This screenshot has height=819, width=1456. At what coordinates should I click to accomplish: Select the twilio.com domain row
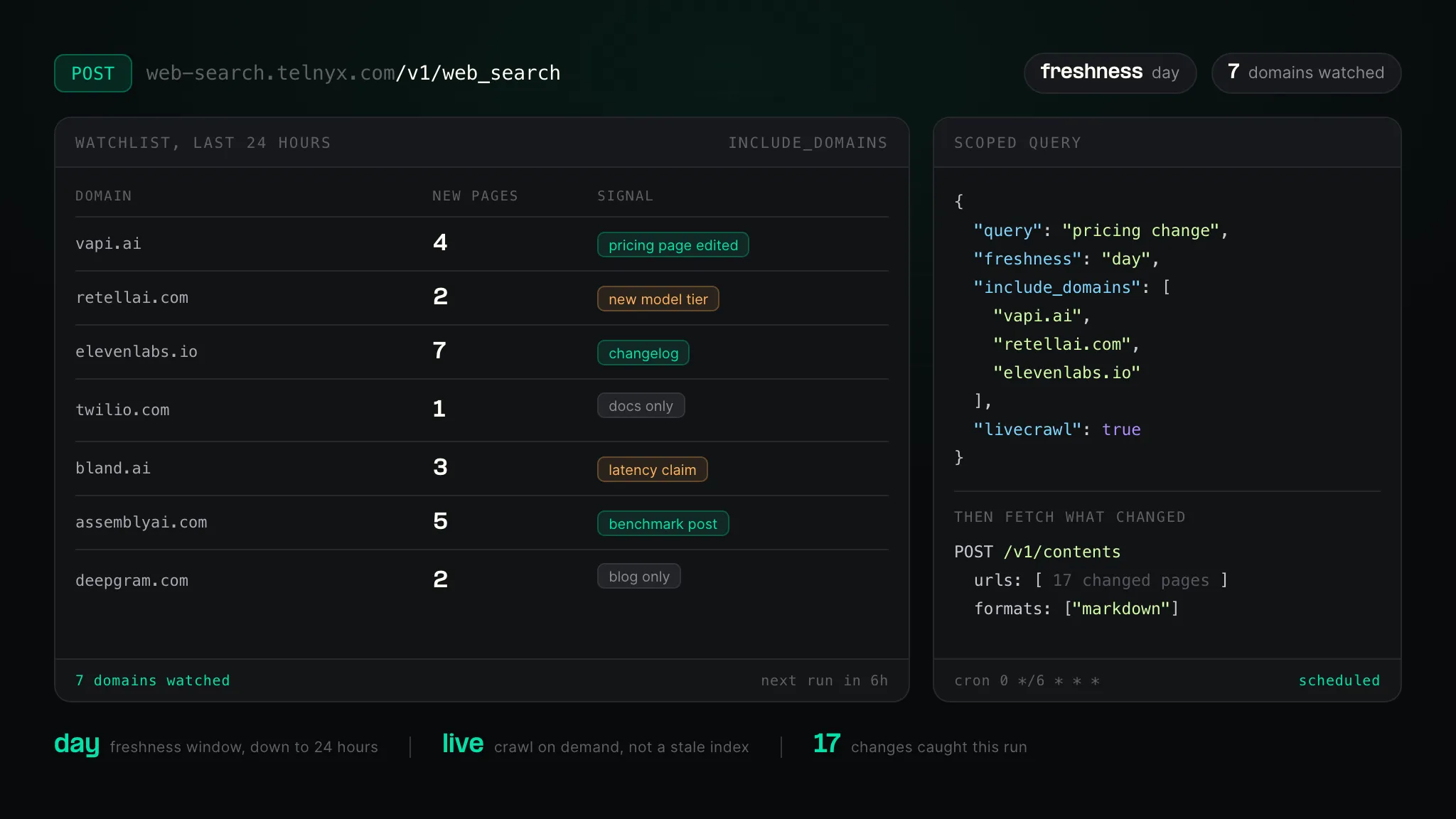point(482,410)
